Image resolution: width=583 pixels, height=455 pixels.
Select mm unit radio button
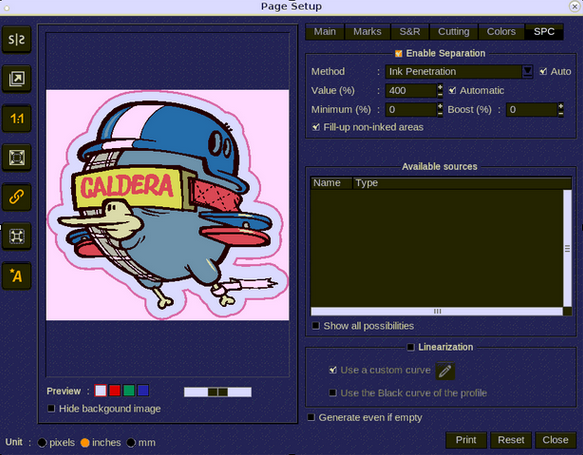(x=131, y=443)
